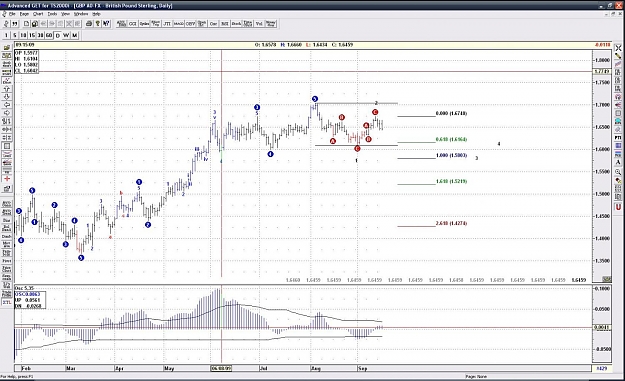
Task: Add the MACD study from the toolbar
Action: 179,24
